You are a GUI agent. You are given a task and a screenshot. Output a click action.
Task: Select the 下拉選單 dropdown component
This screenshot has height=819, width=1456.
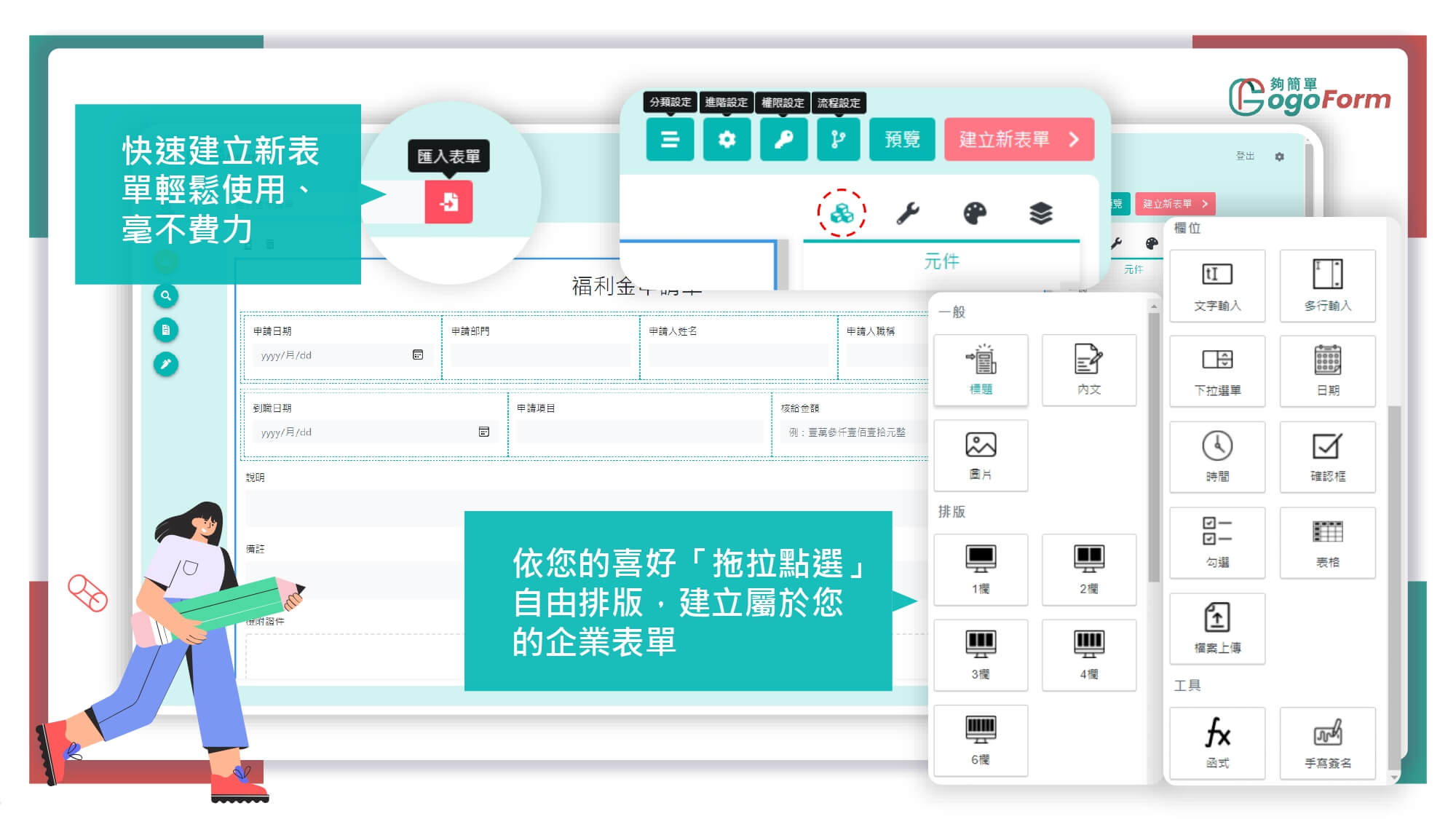pyautogui.click(x=1216, y=371)
